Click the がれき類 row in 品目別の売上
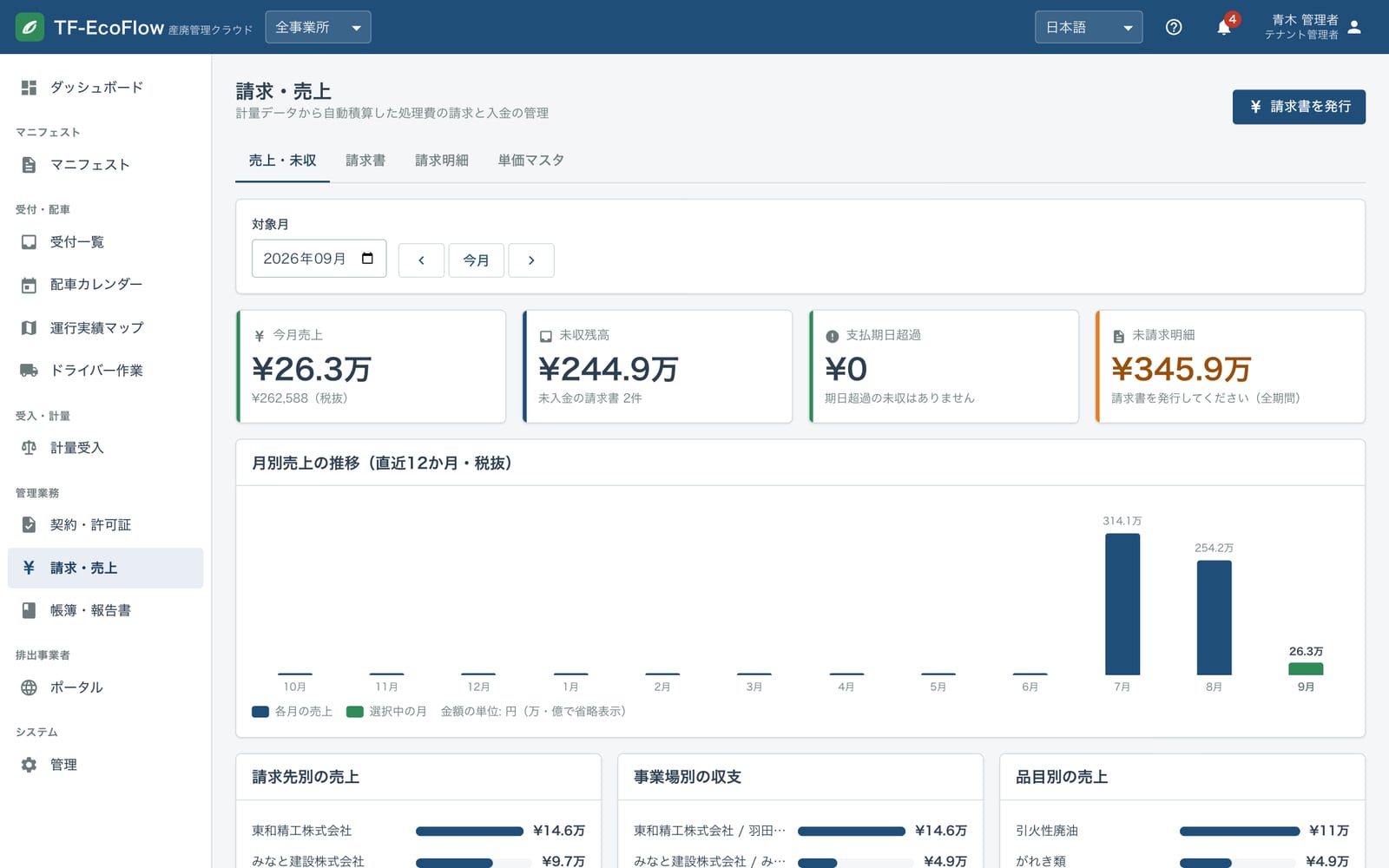The height and width of the screenshot is (868, 1389). pyautogui.click(x=1182, y=861)
